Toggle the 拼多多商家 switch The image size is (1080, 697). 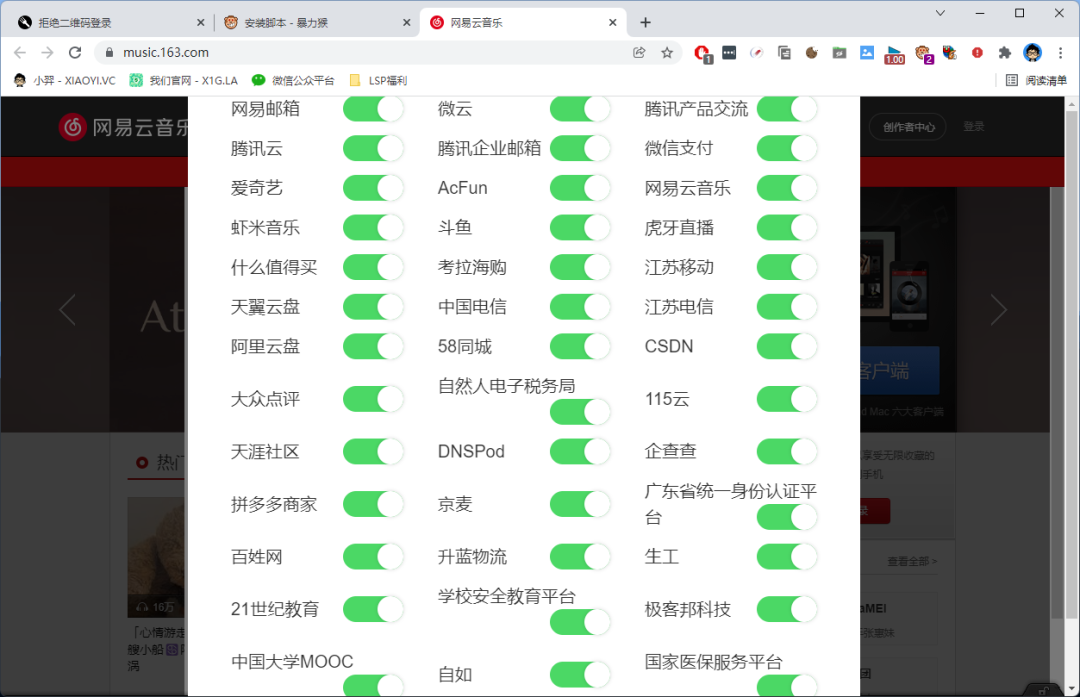tap(373, 504)
